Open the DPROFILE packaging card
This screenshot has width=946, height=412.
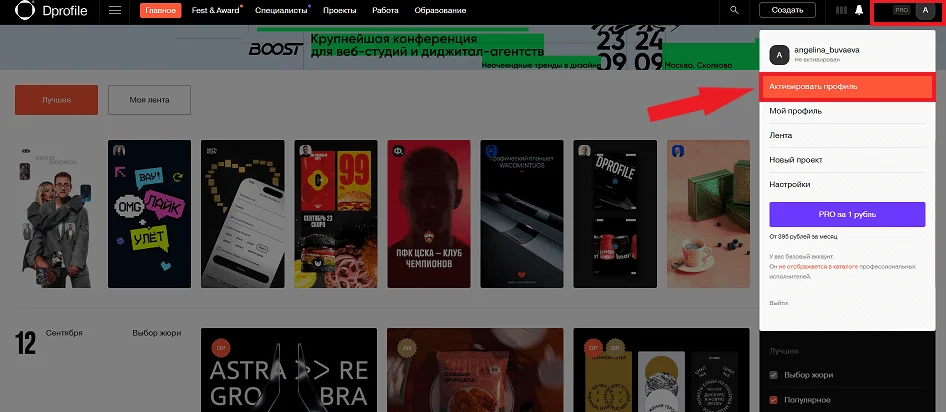coord(615,214)
